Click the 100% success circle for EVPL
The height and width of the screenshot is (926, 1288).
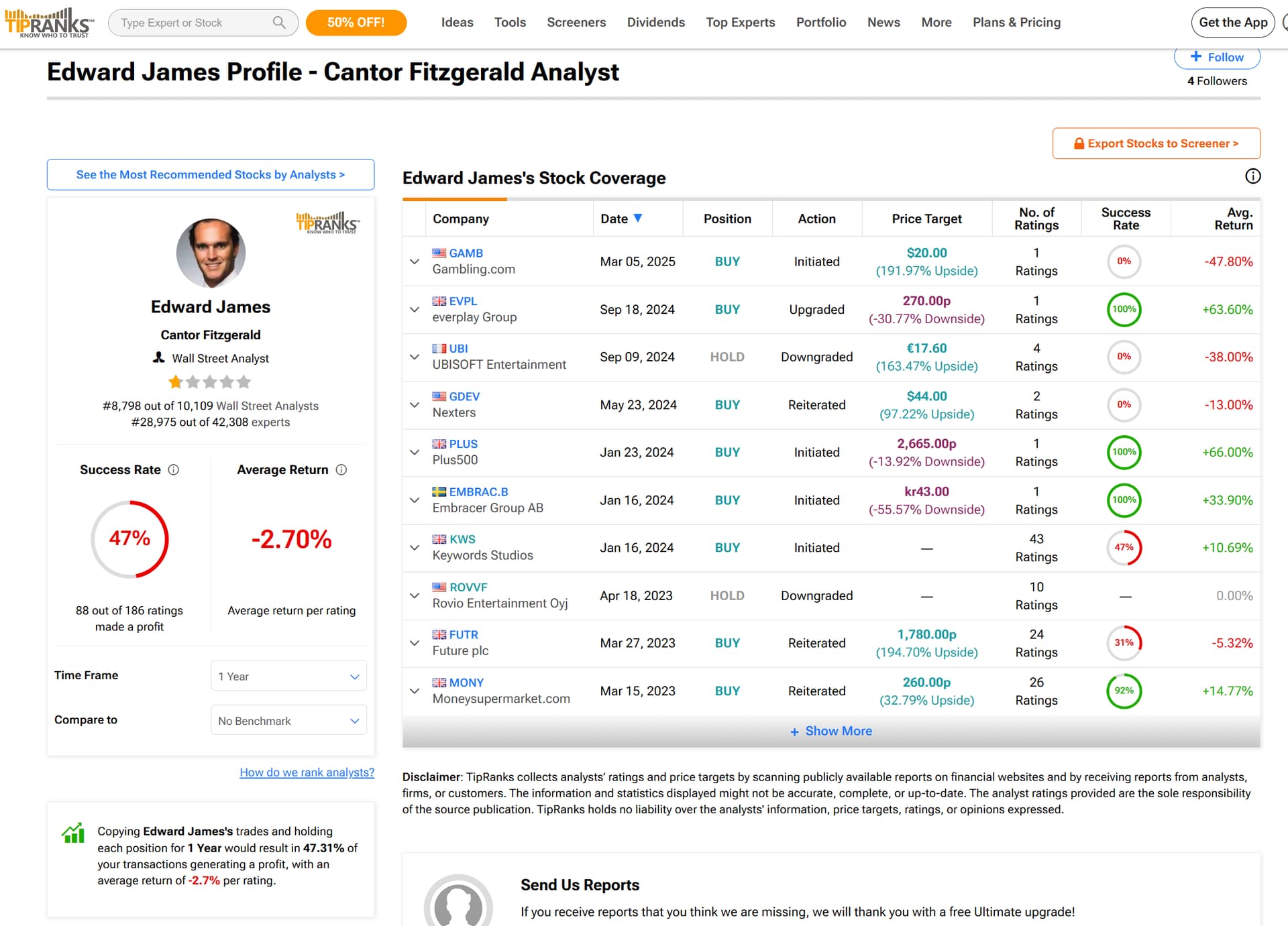[1124, 309]
